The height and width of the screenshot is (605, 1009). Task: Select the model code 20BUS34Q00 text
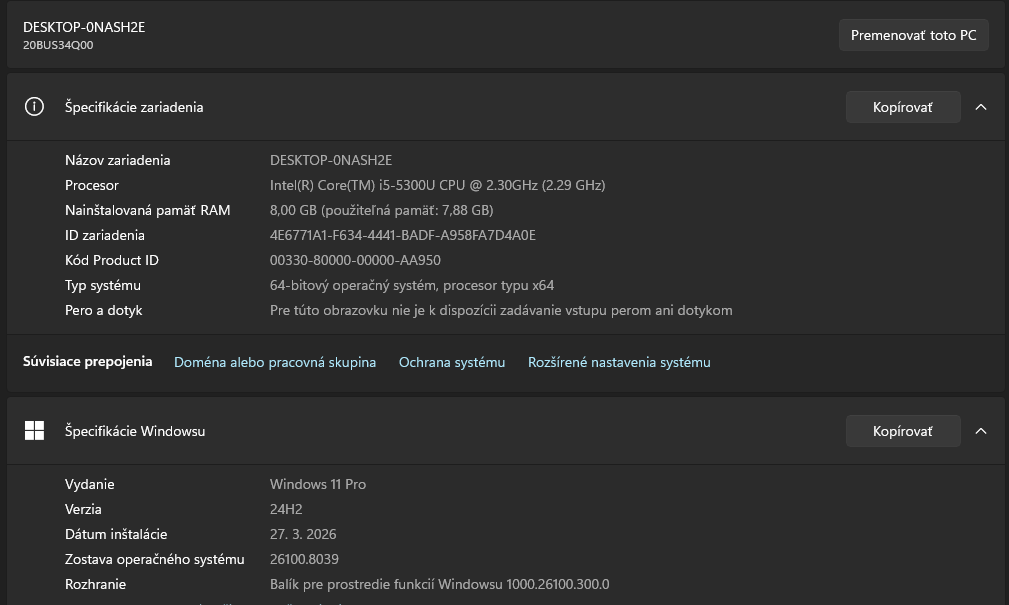point(57,45)
